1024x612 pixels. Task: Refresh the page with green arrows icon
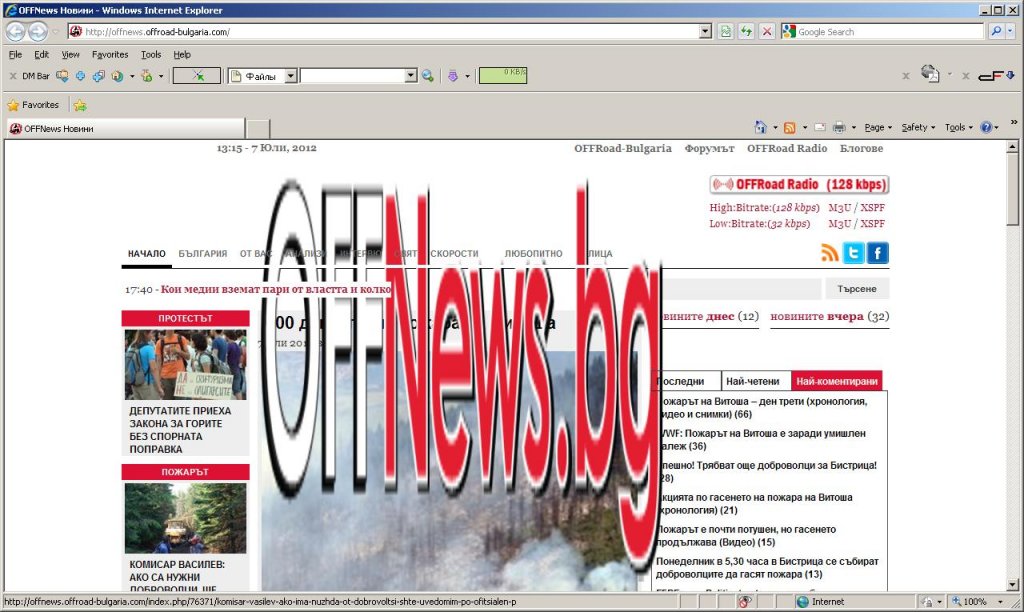[746, 31]
